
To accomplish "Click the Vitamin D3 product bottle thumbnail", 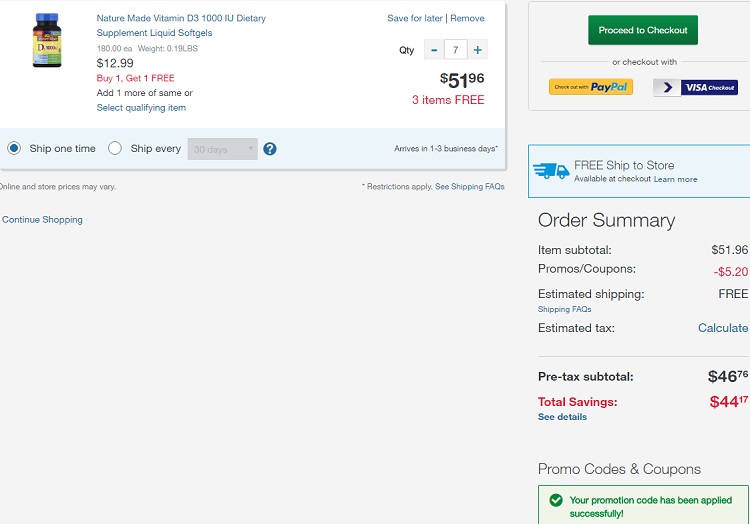I will [47, 41].
